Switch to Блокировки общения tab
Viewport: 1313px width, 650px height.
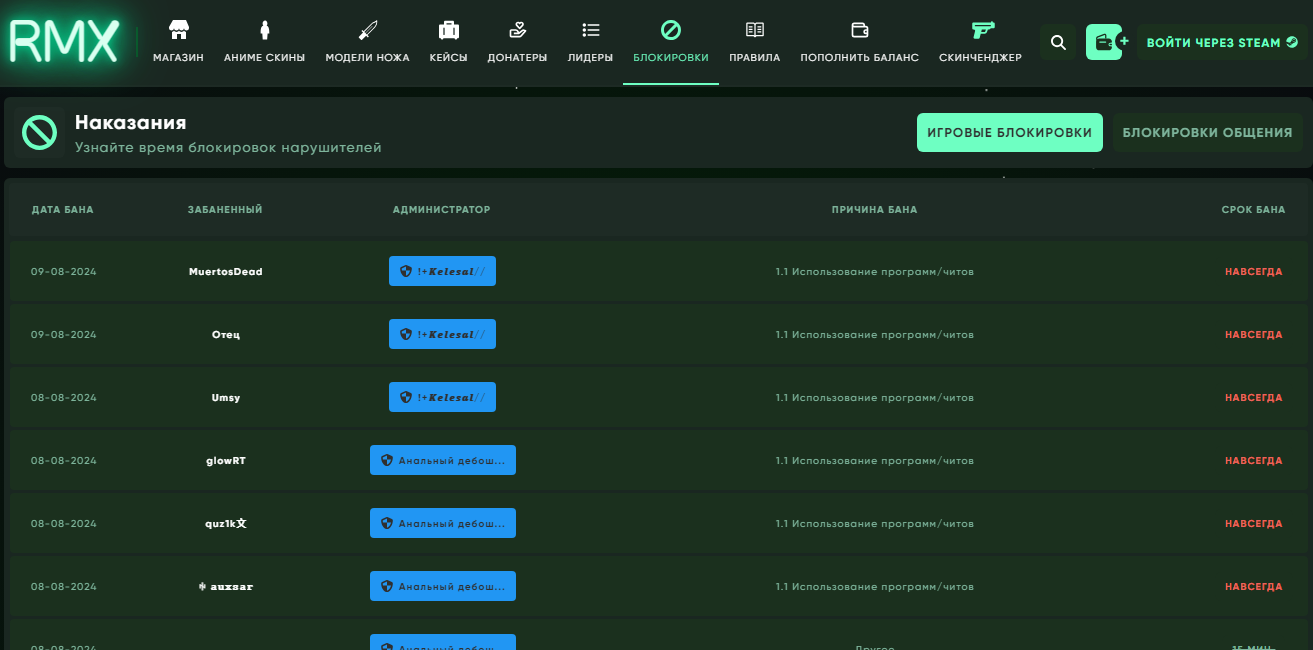coord(1207,133)
